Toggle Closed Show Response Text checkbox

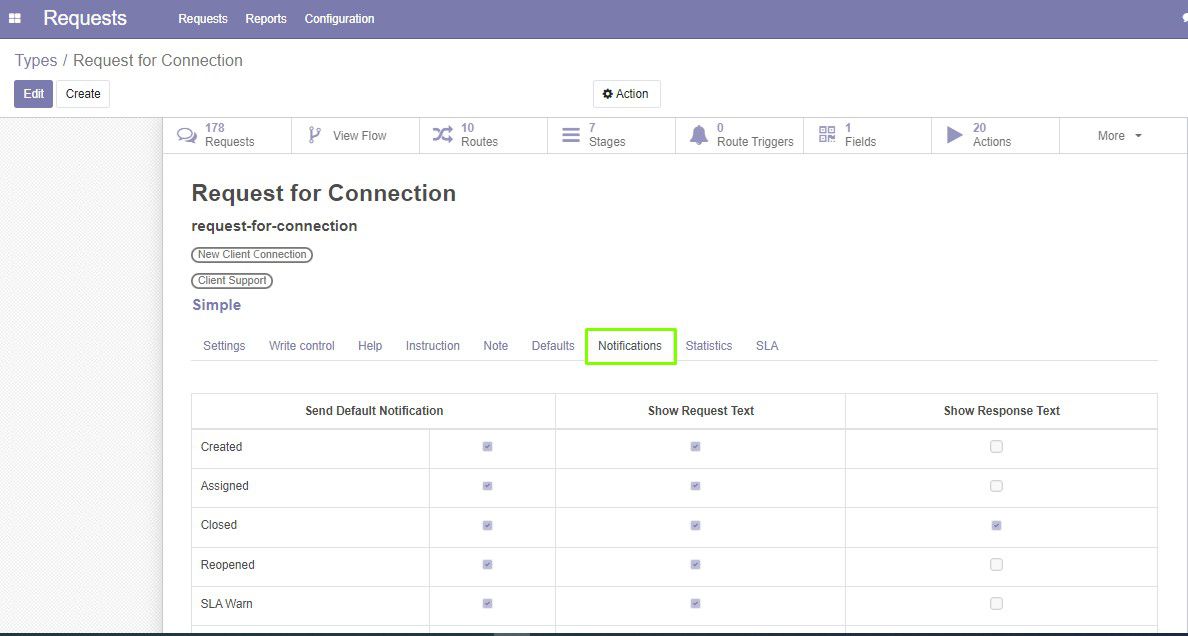click(x=996, y=525)
